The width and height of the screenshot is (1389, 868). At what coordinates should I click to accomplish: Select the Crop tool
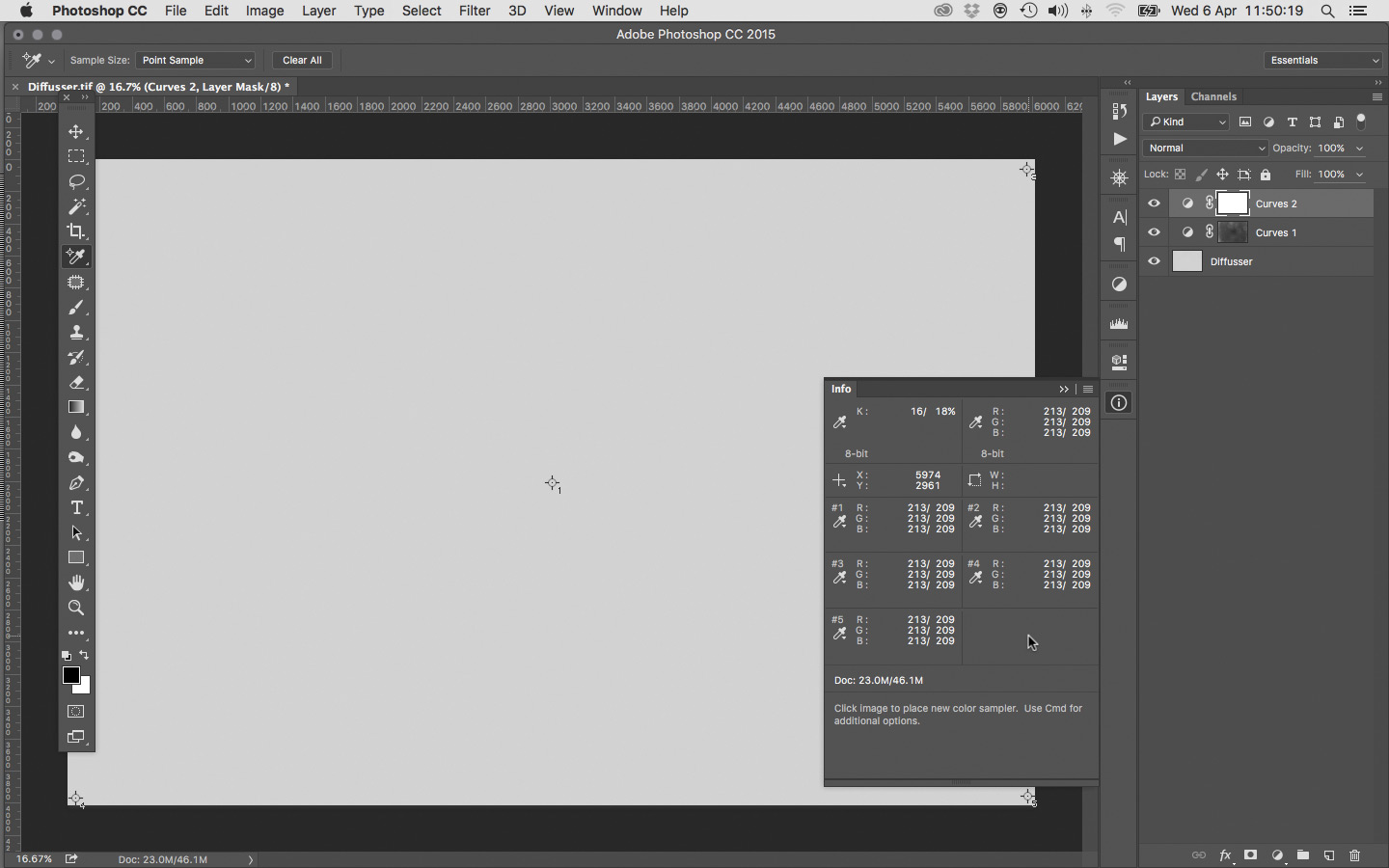pos(76,231)
